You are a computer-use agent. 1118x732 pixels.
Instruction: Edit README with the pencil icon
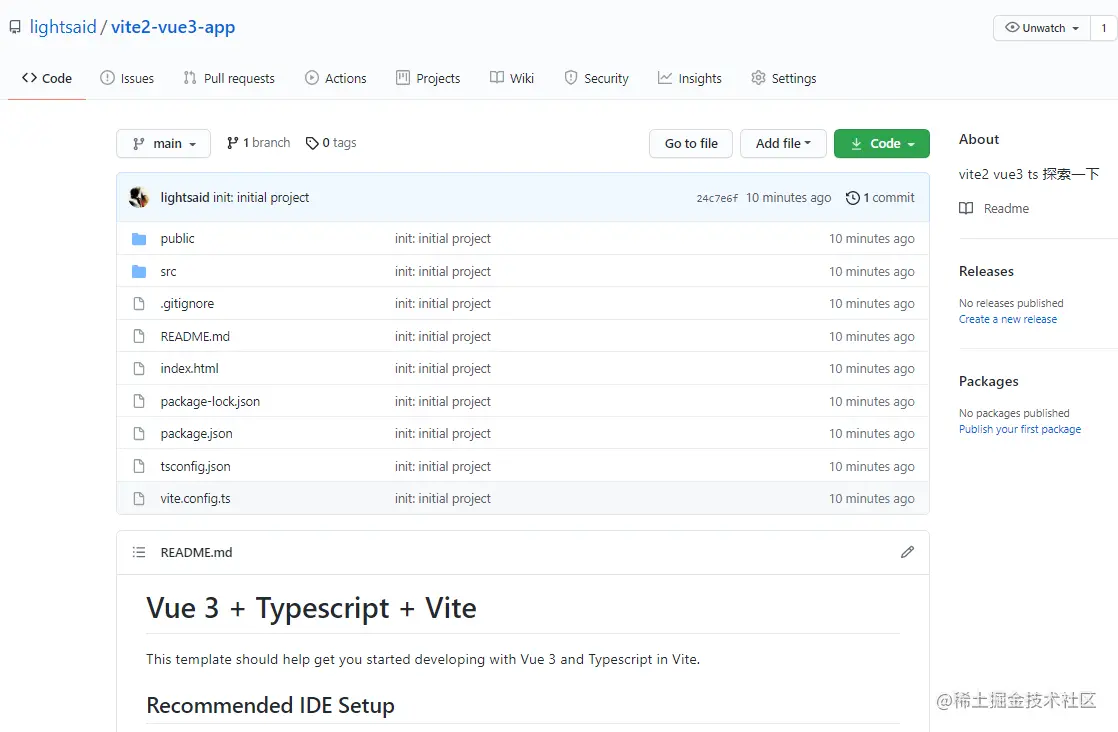[x=907, y=552]
